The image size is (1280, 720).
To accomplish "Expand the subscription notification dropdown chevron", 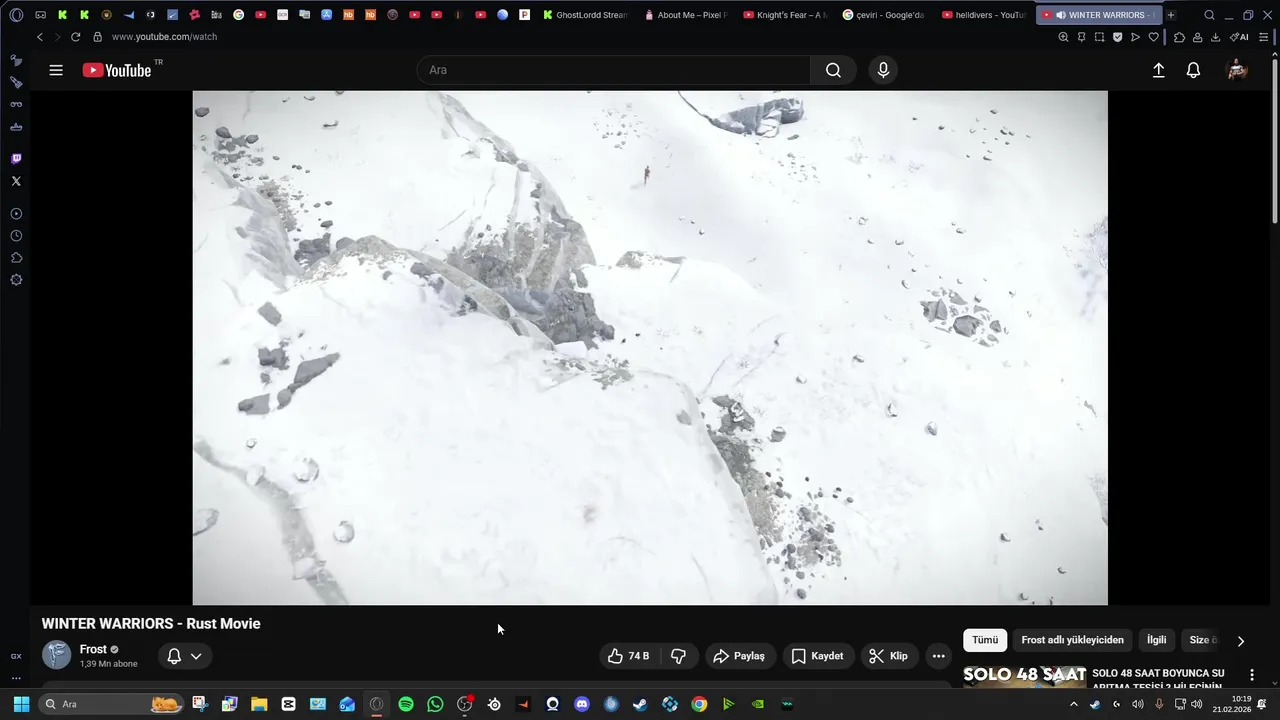I will [x=196, y=656].
